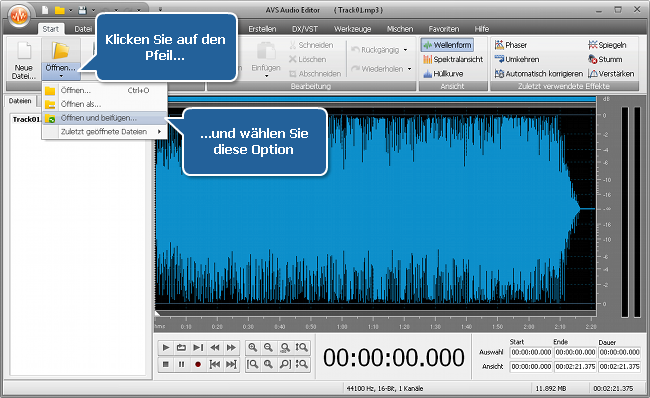Image resolution: width=650 pixels, height=398 pixels.
Task: Apply Automatisch korrigieren effect
Action: (539, 74)
